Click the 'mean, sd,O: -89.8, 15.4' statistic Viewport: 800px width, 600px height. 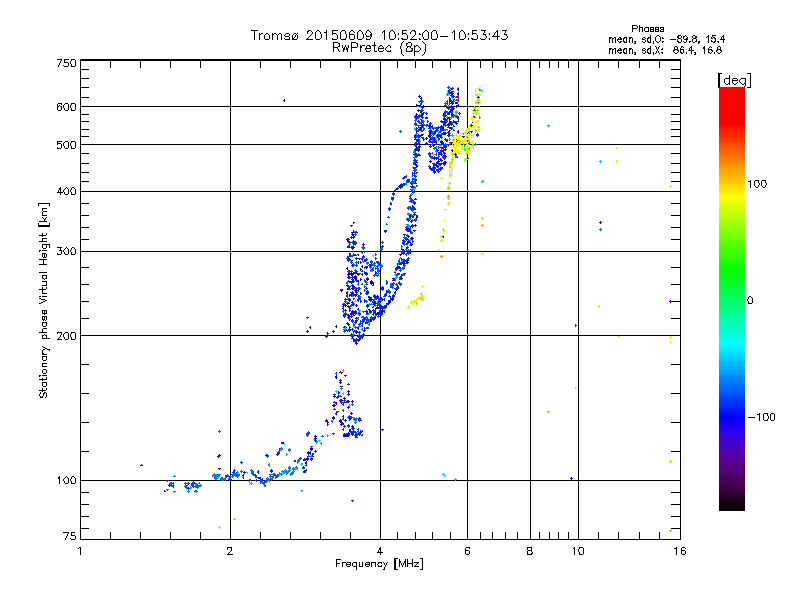(666, 39)
